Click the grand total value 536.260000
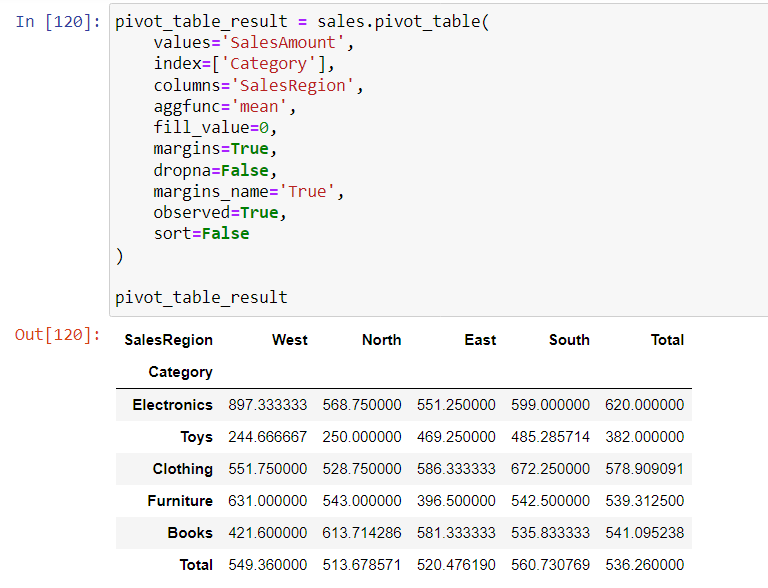 pos(645,565)
